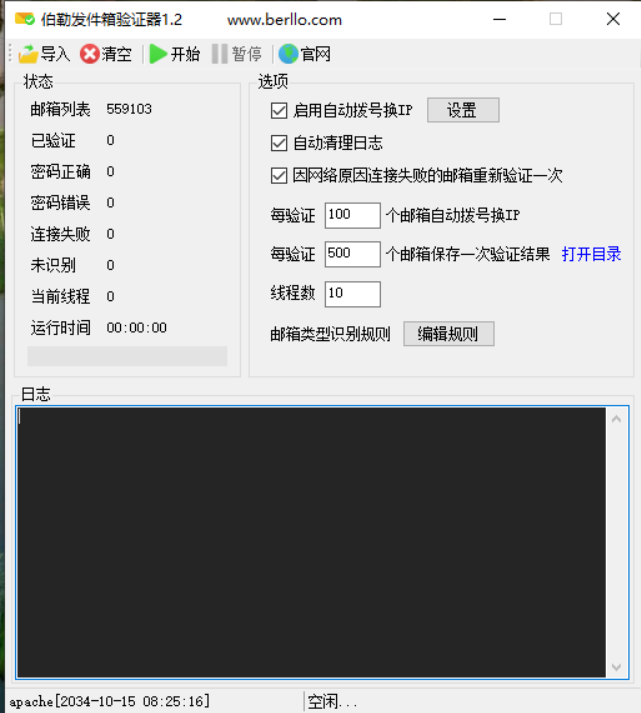641x713 pixels.
Task: Click the progress bar in status panel
Action: [x=127, y=357]
